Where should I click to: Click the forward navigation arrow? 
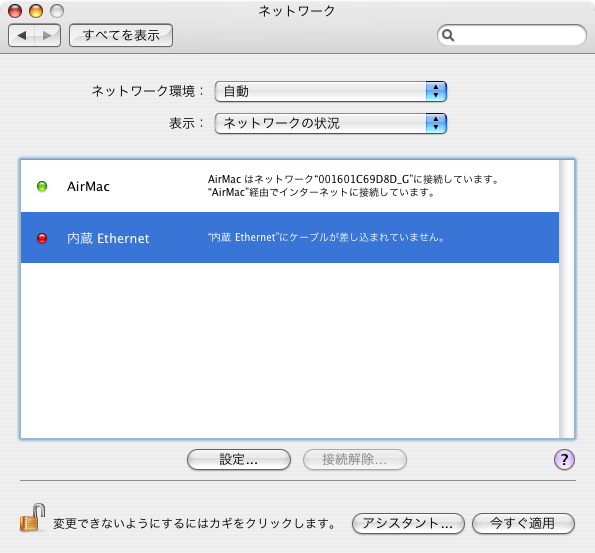[x=47, y=35]
